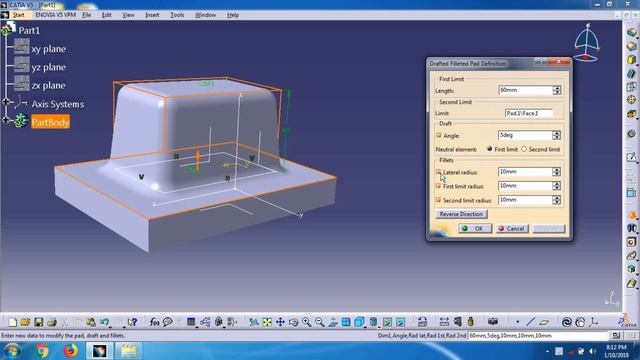Select the Plane tool in bottom toolbar
Image resolution: width=640 pixels, height=360 pixels.
point(544,322)
